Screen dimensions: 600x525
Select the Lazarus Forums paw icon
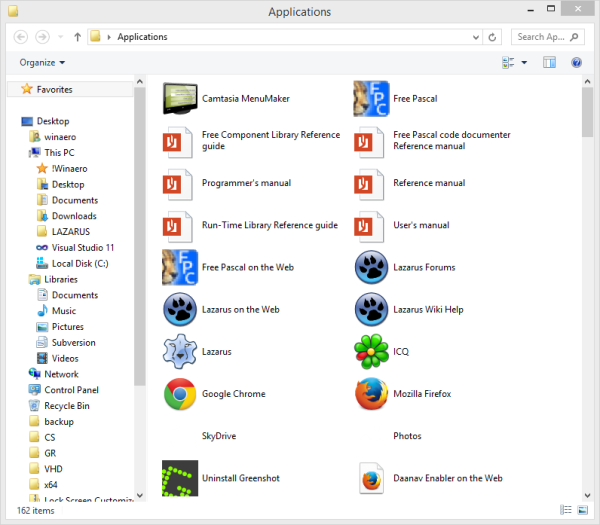click(x=371, y=267)
